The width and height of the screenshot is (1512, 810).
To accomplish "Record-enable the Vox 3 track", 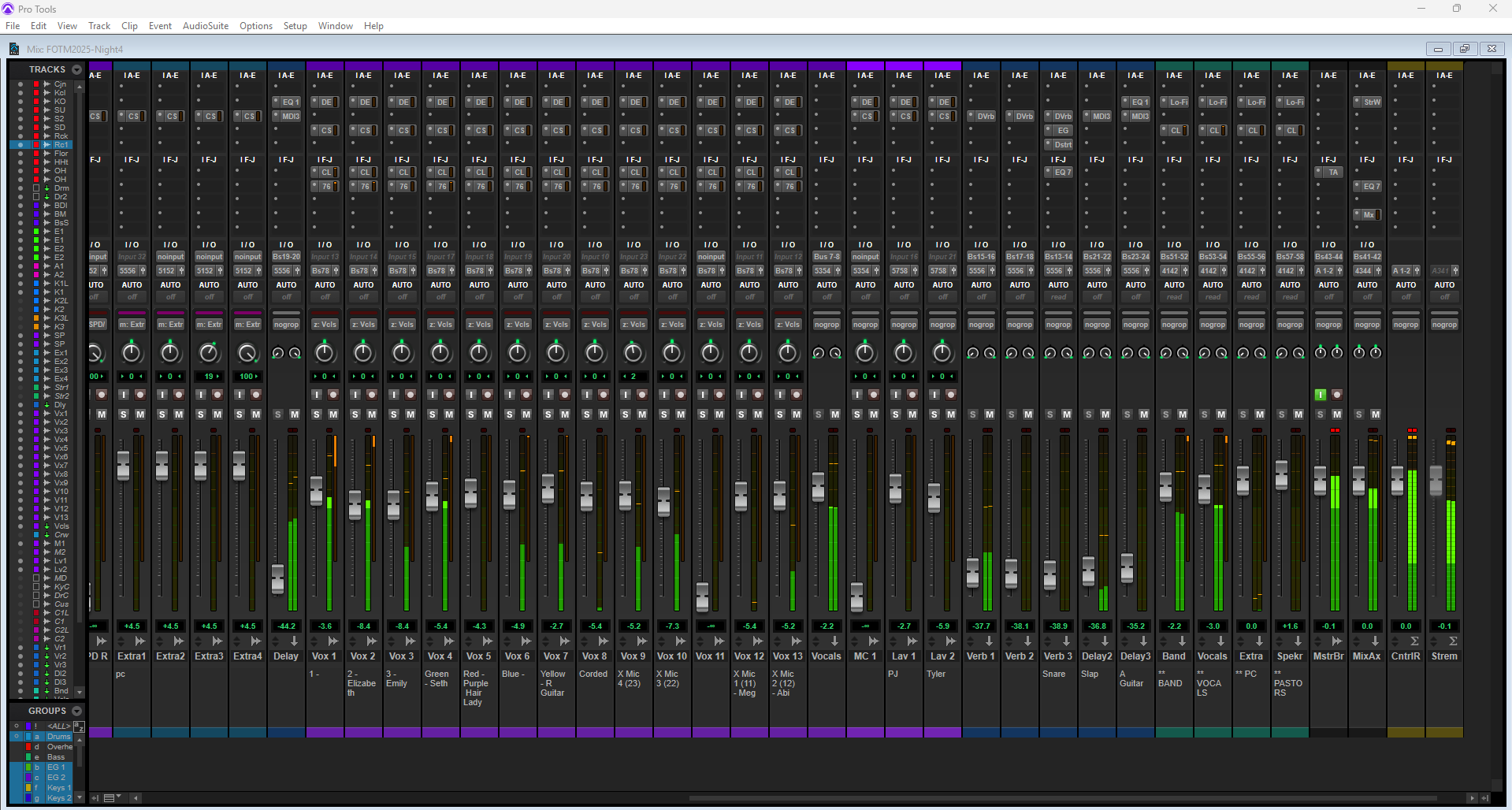I will coord(411,395).
